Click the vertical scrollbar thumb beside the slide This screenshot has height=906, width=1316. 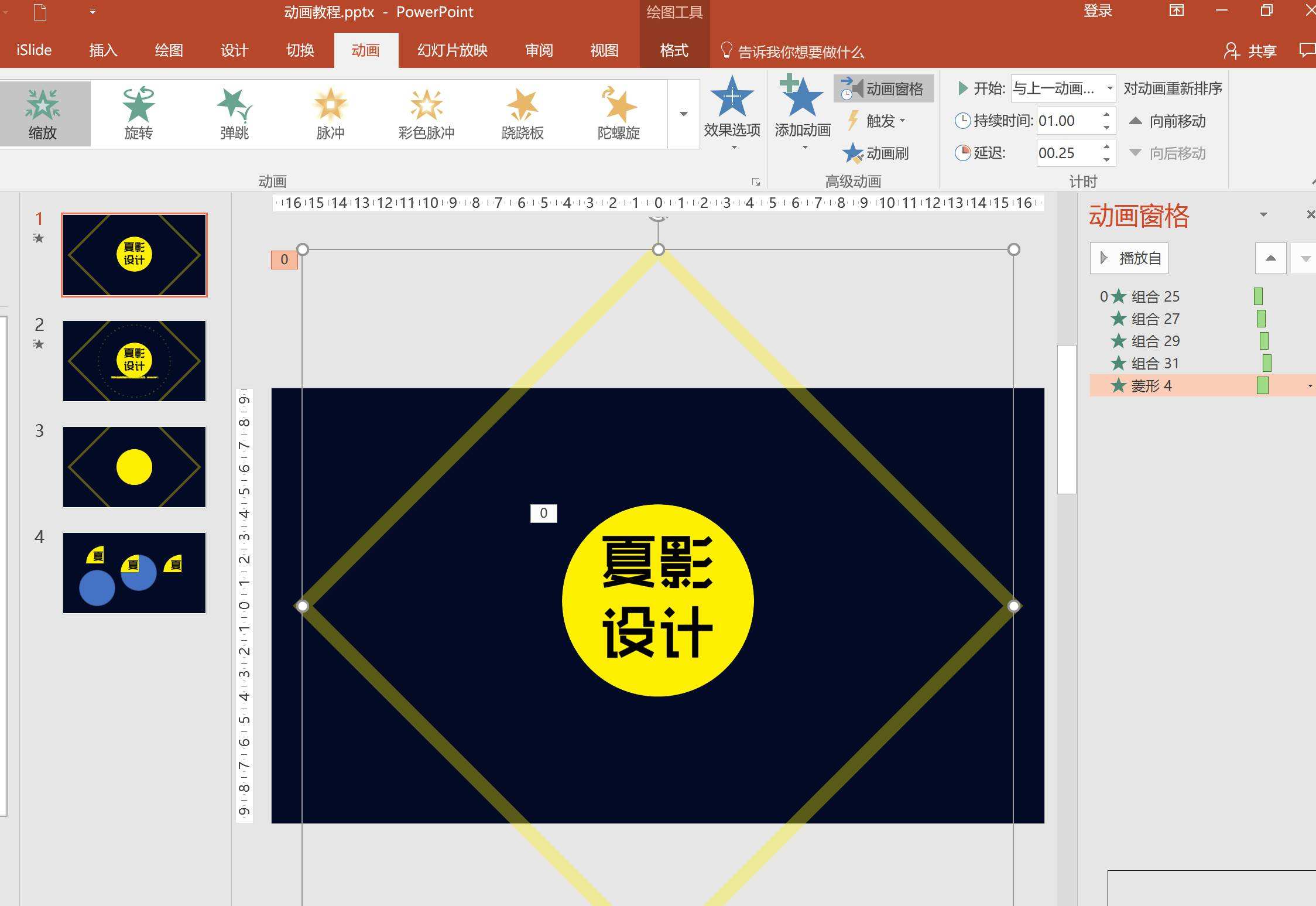[1066, 419]
